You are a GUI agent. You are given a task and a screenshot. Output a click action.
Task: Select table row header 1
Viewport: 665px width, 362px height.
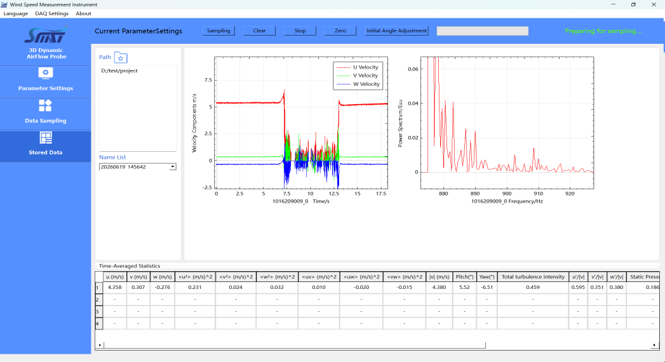coord(98,287)
